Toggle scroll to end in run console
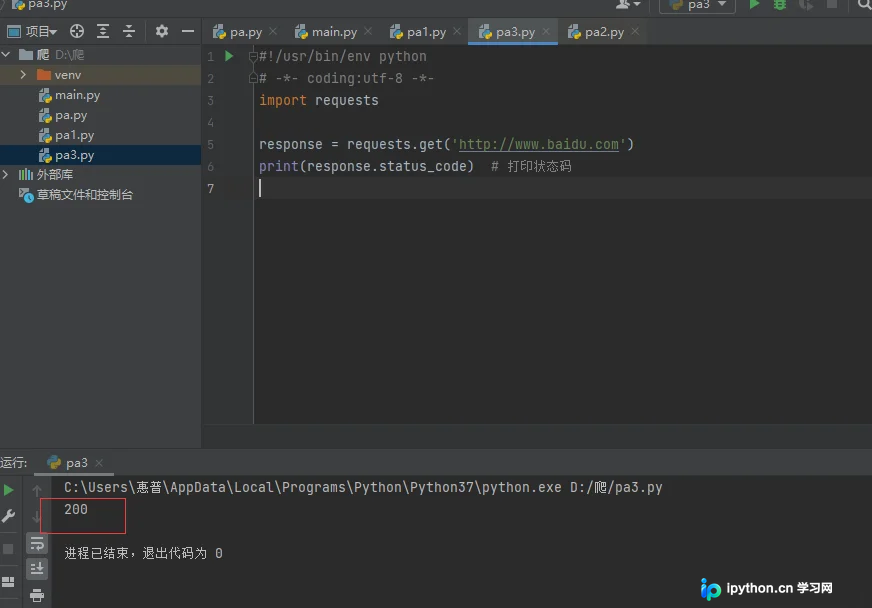The height and width of the screenshot is (608, 872). [37, 569]
